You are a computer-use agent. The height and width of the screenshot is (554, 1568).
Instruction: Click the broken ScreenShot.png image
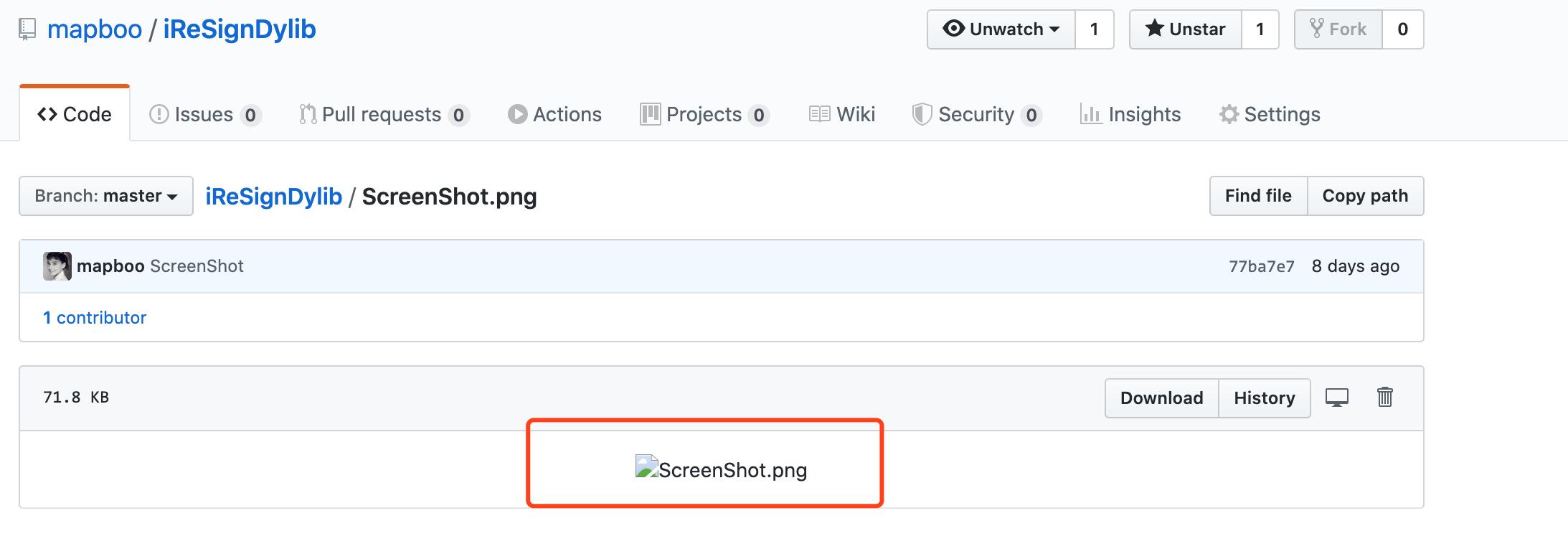click(721, 469)
